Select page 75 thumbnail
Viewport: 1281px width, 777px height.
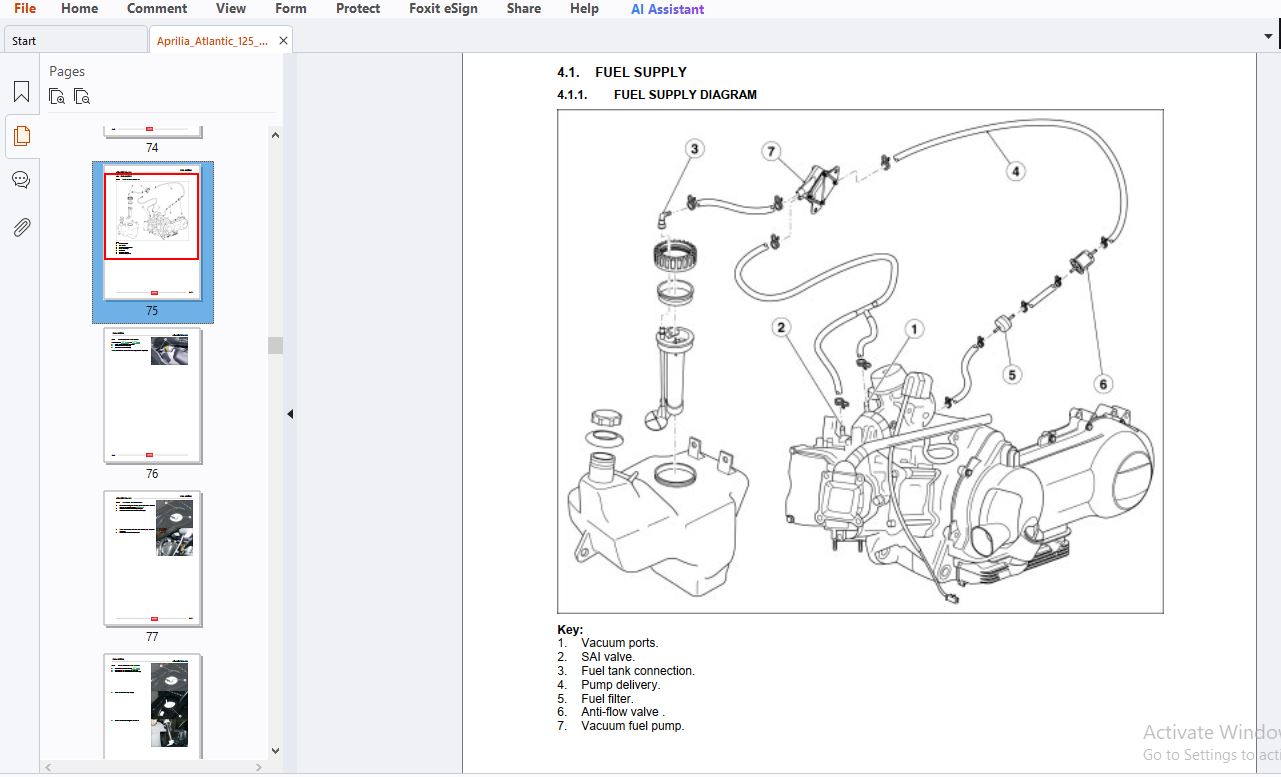tap(152, 234)
